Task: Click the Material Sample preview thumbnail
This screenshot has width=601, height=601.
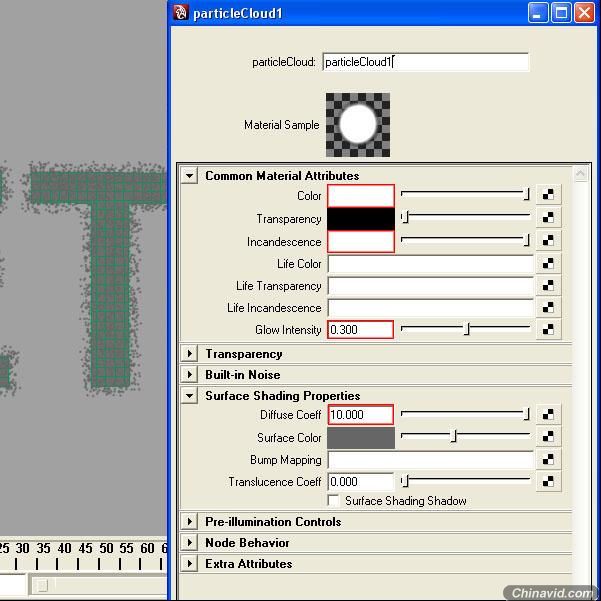Action: [x=358, y=125]
